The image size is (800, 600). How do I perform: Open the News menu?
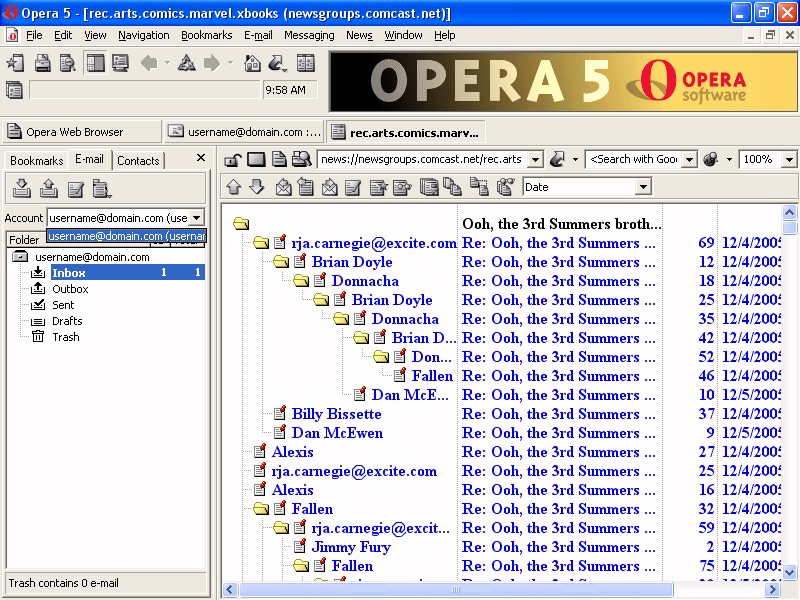pyautogui.click(x=359, y=35)
